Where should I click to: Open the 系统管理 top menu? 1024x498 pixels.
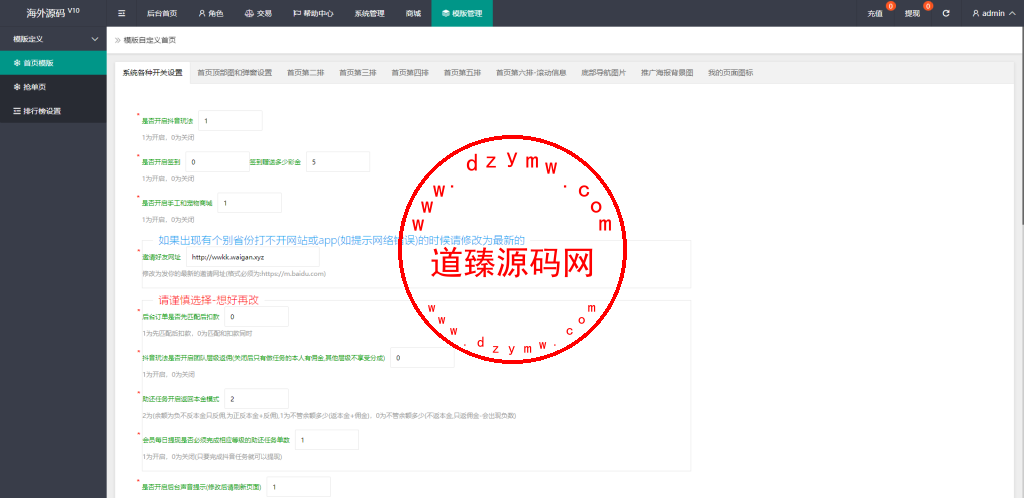pos(370,13)
